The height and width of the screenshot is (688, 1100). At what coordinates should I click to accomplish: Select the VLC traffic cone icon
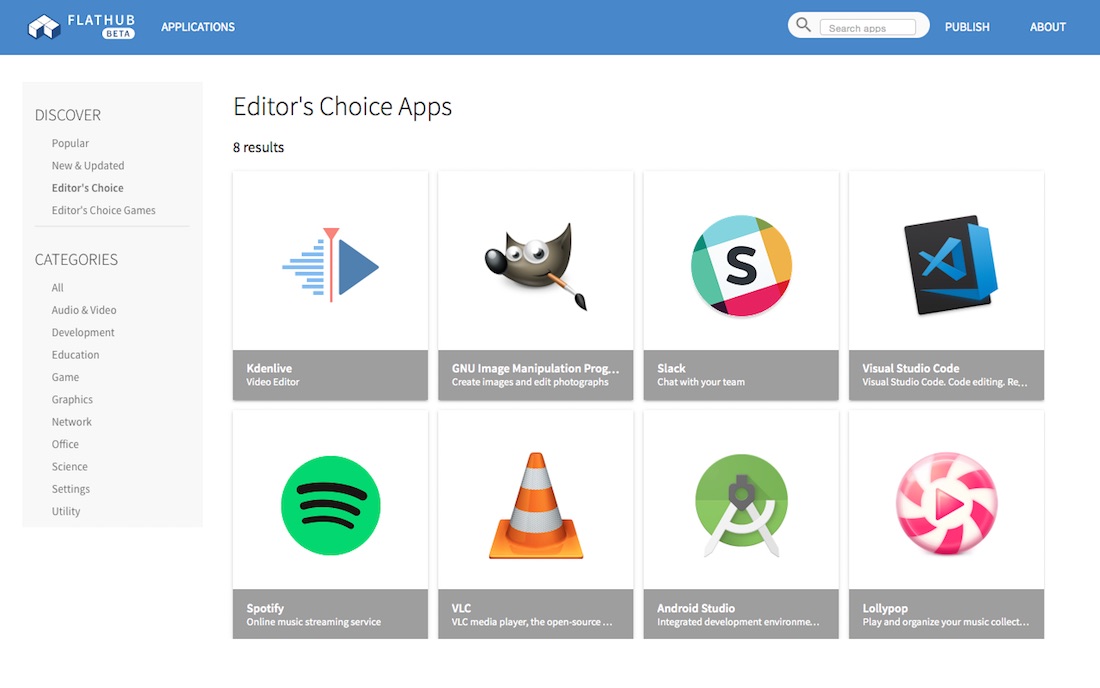536,505
